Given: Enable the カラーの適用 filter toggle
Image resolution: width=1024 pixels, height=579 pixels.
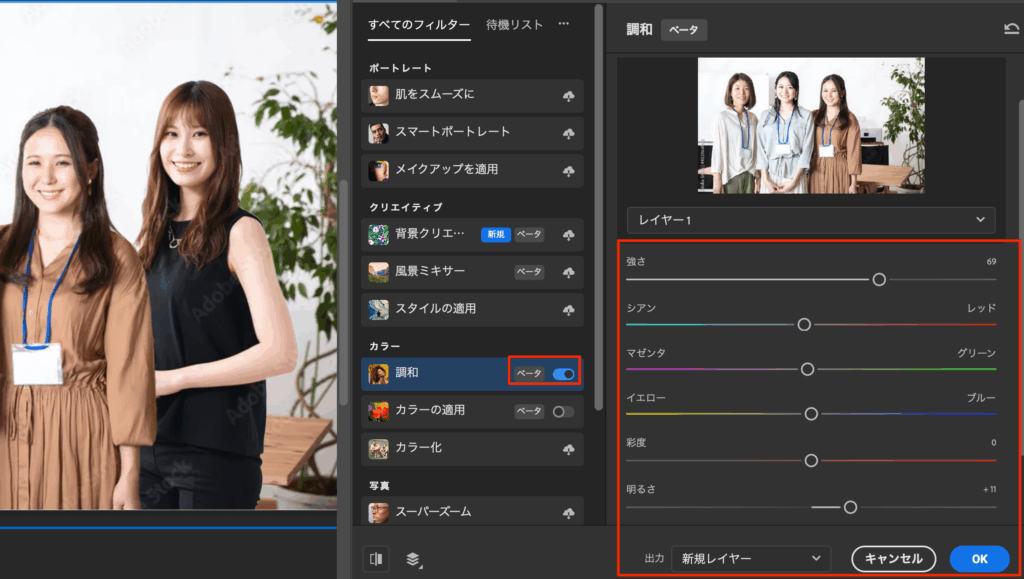Looking at the screenshot, I should 563,411.
